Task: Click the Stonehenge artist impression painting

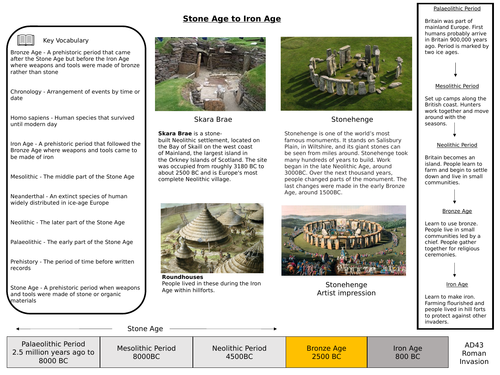Action: 344,240
